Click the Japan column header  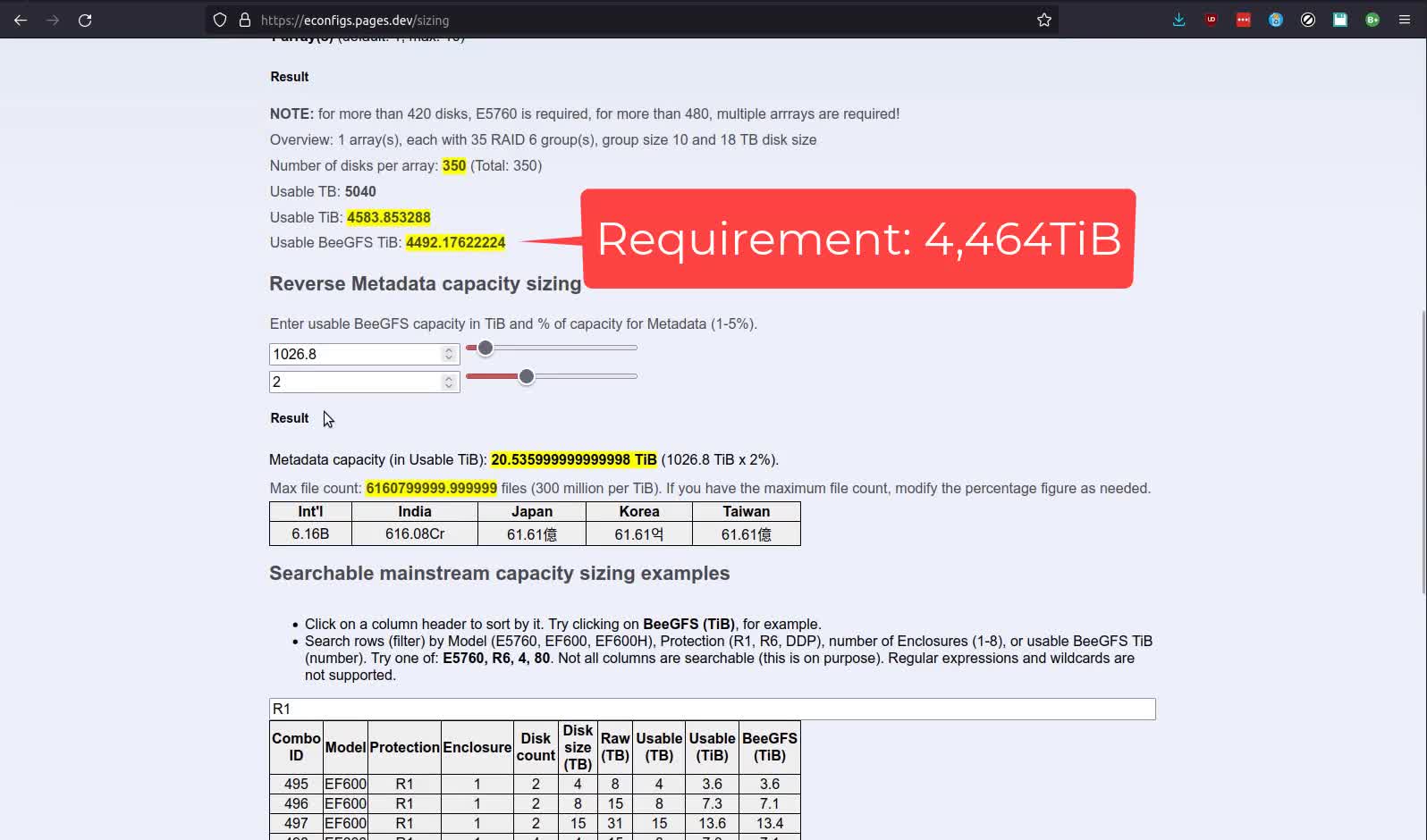point(532,511)
